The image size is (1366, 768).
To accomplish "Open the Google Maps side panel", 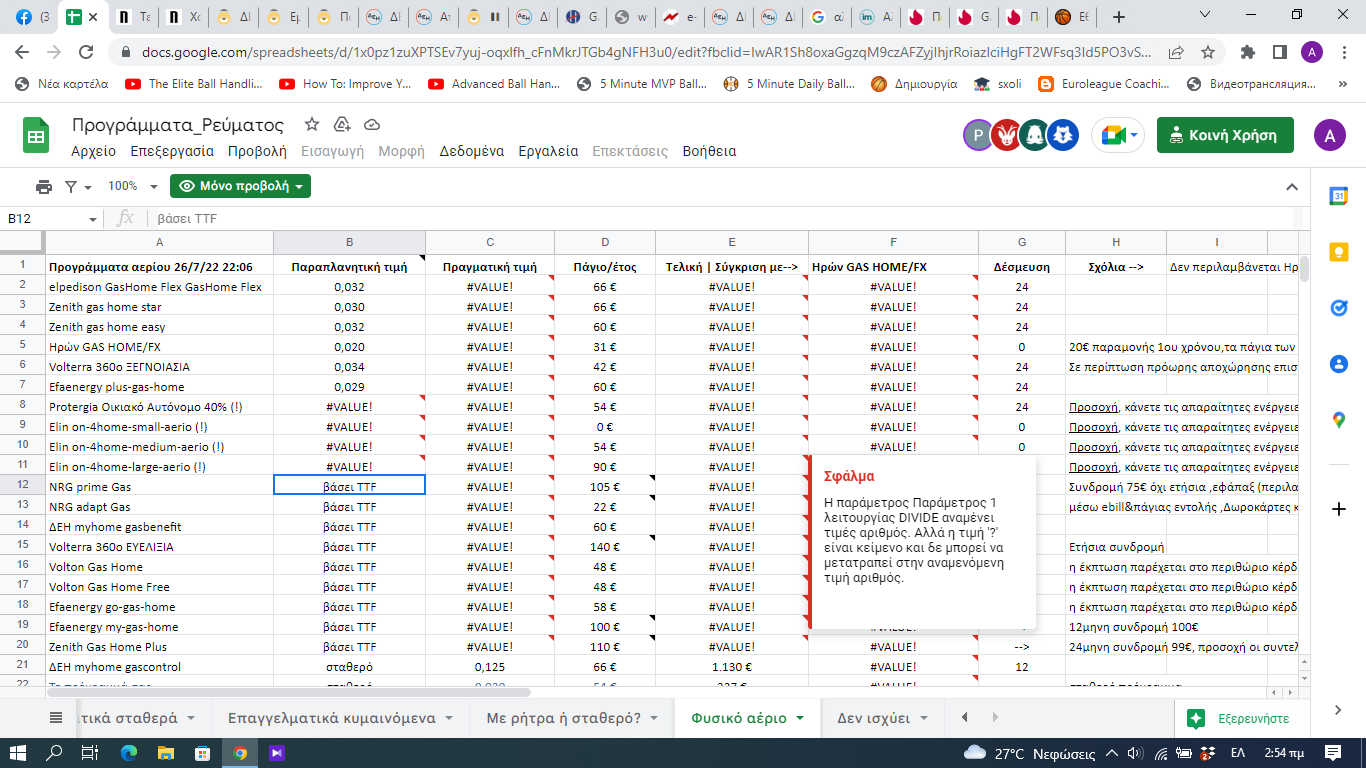I will click(1338, 420).
